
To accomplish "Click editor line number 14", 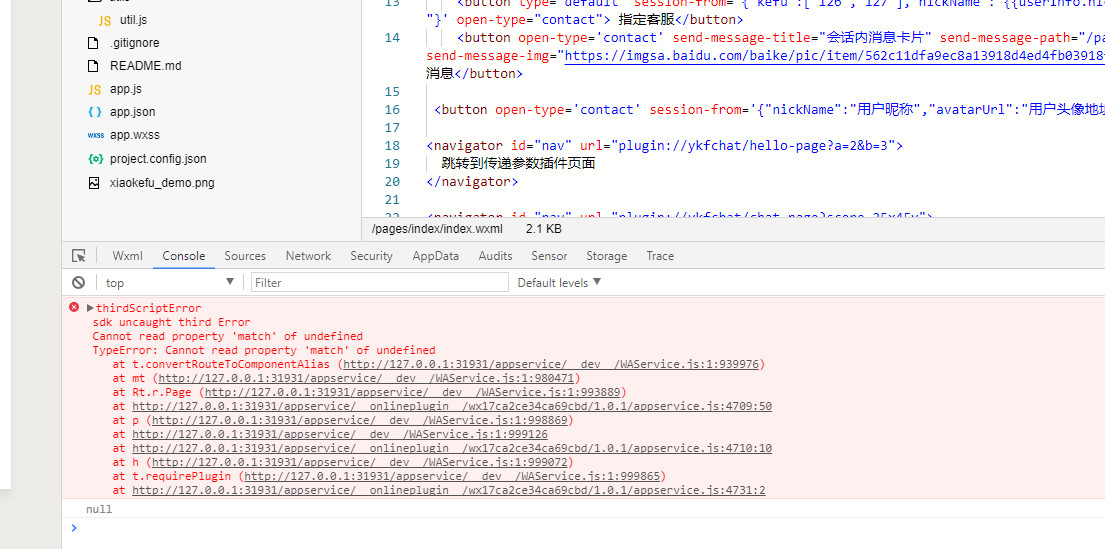I will [392, 38].
